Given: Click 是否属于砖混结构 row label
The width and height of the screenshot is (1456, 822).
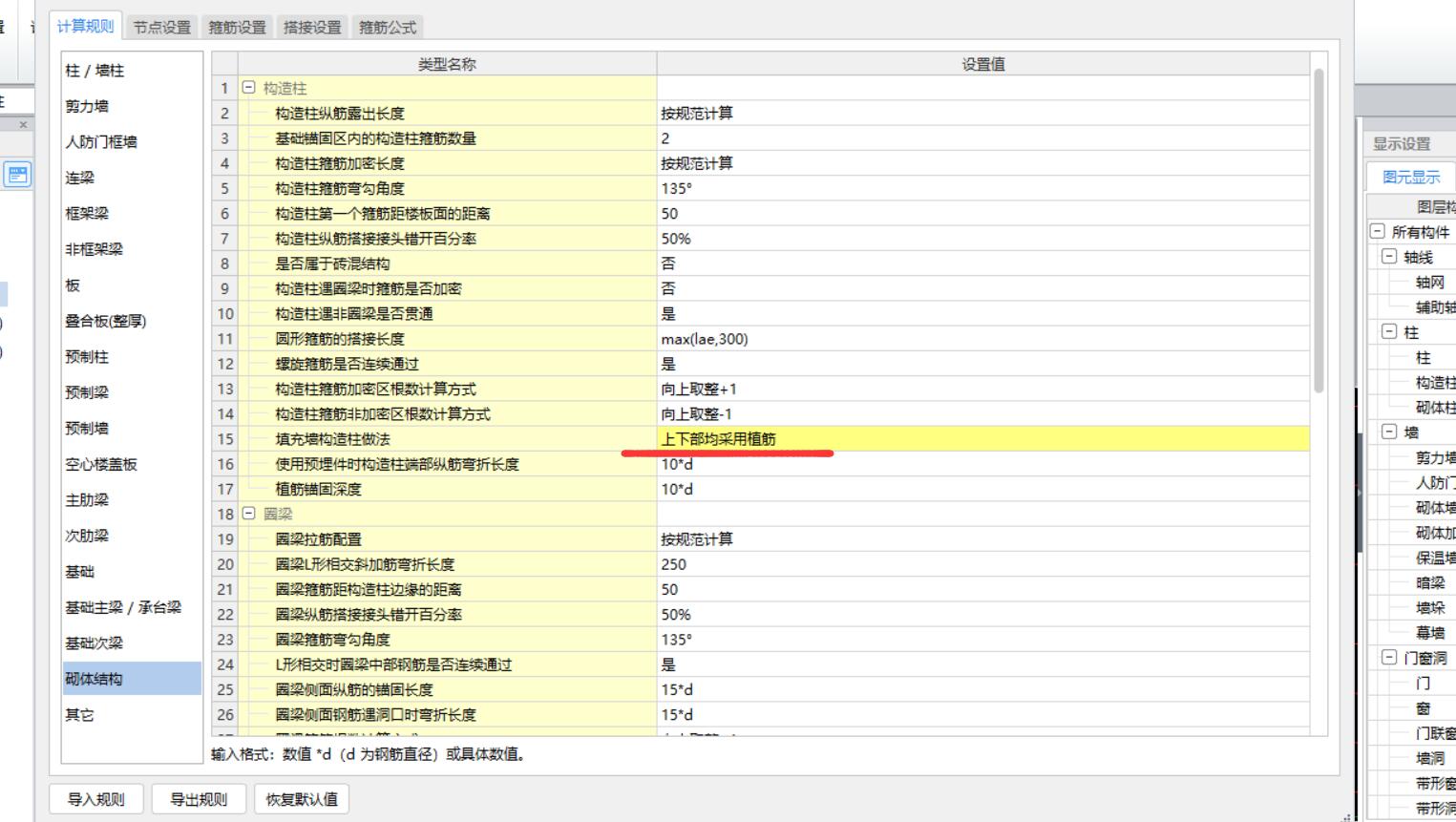Looking at the screenshot, I should [332, 263].
